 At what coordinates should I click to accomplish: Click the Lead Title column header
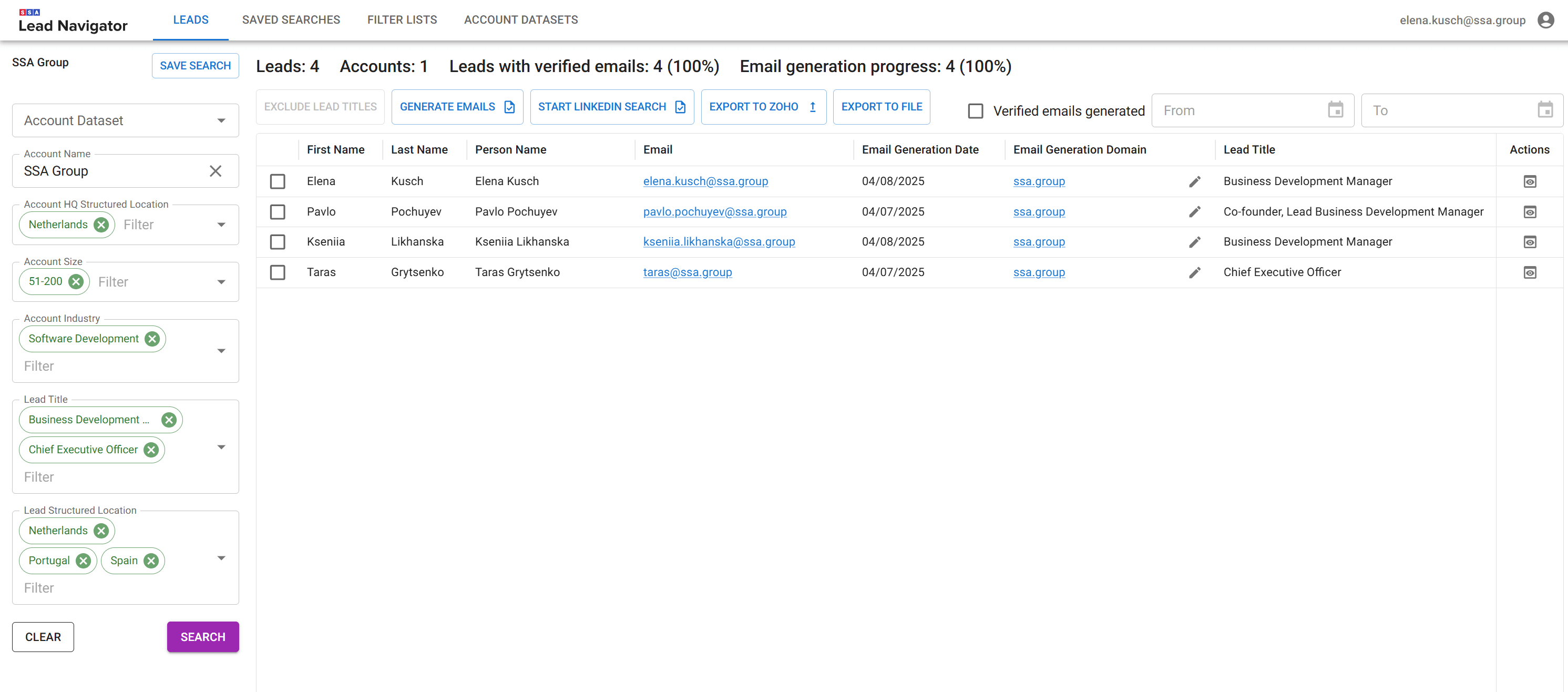[1249, 150]
